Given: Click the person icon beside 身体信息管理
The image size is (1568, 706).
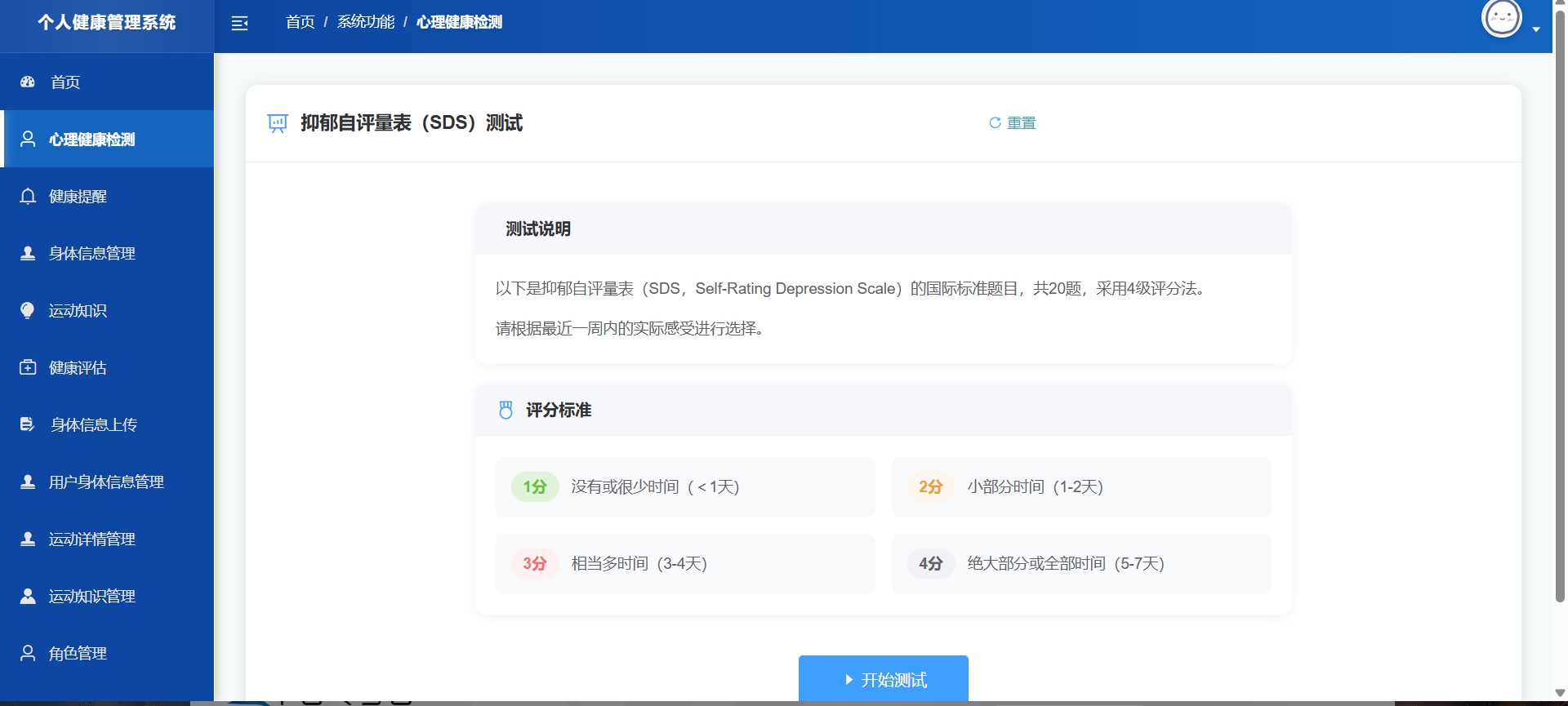Looking at the screenshot, I should click(x=28, y=253).
